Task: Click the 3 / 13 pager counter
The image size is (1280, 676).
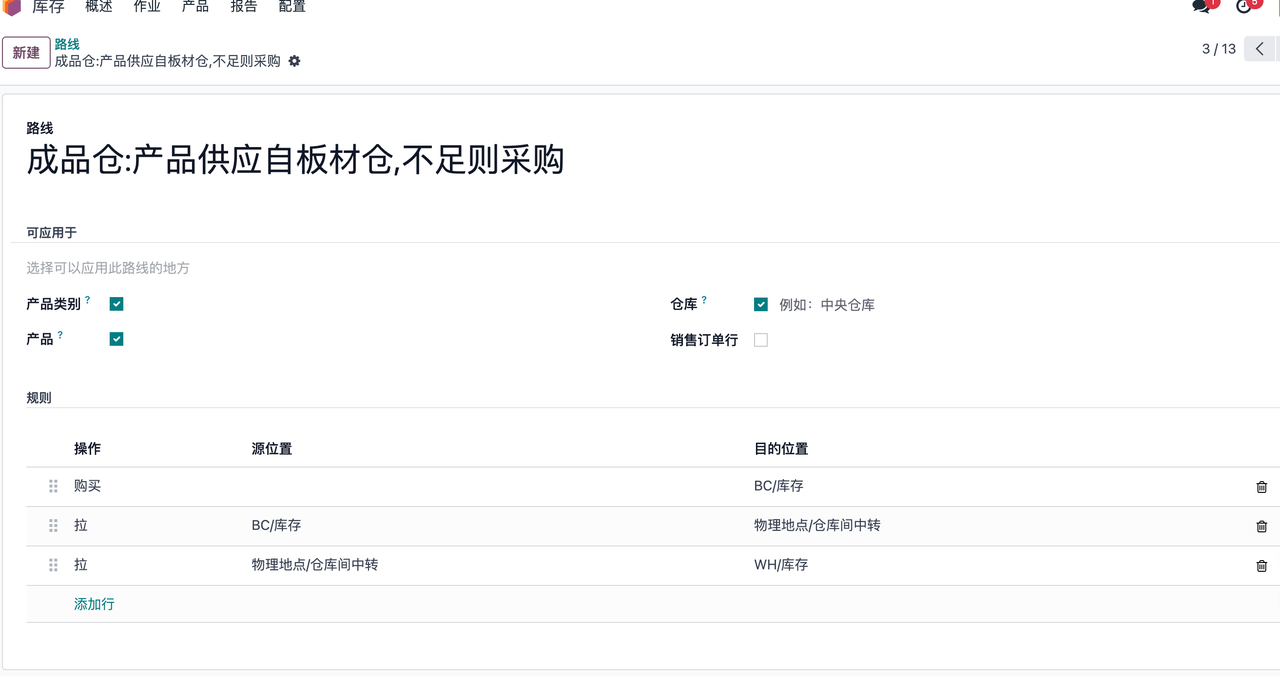Action: pos(1219,49)
